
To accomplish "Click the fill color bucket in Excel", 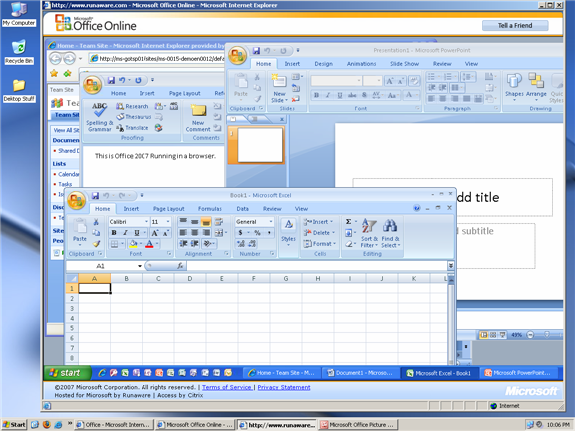I will 133,244.
